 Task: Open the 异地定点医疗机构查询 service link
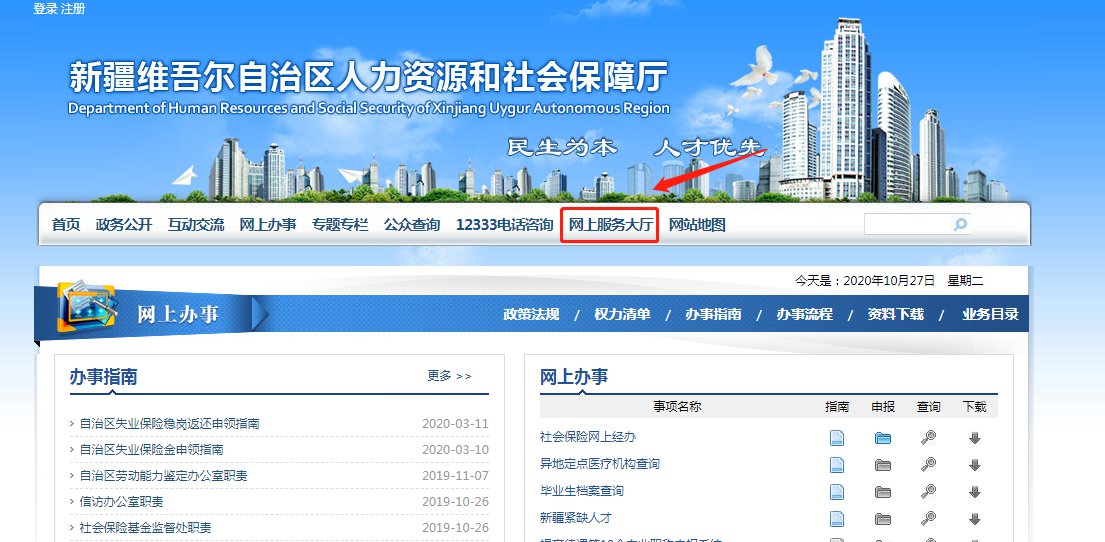[599, 464]
